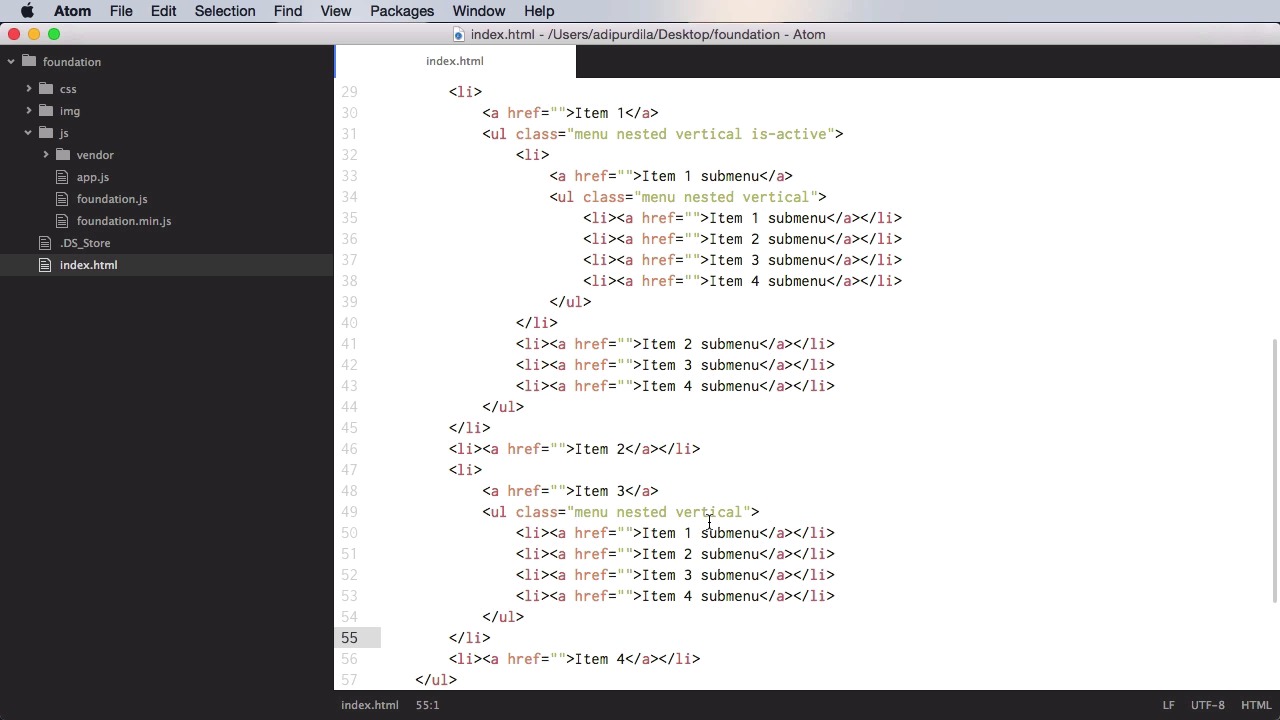Select index.html in the tree view
This screenshot has height=720, width=1280.
[88, 265]
